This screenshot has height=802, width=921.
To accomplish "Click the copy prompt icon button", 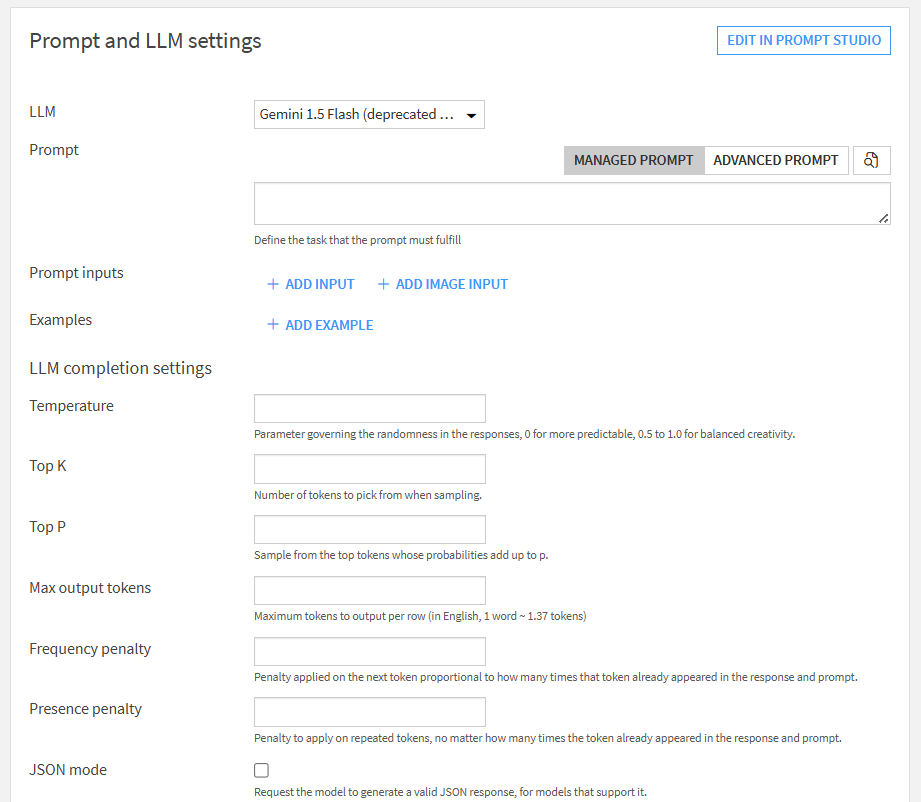I will [871, 160].
